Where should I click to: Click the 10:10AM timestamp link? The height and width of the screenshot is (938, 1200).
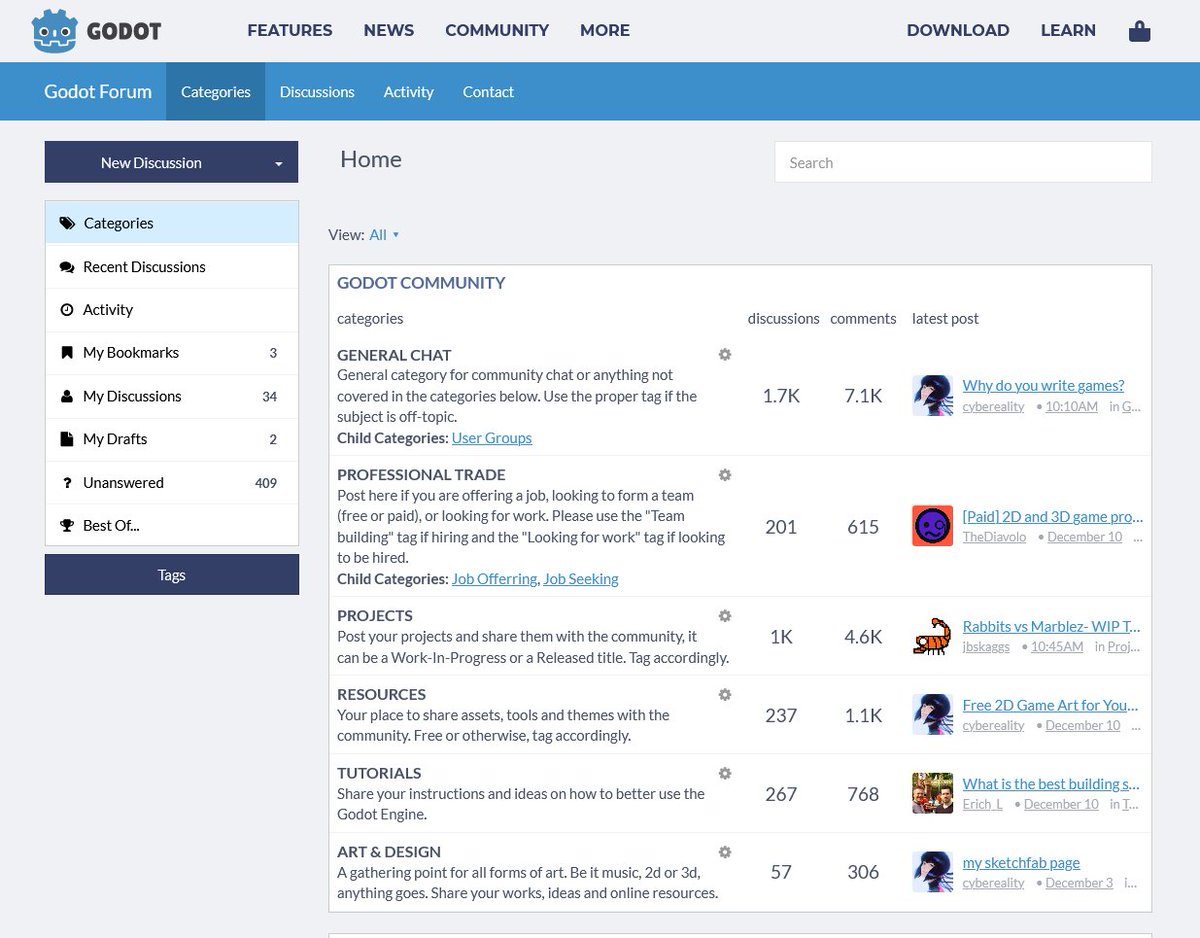pyautogui.click(x=1071, y=407)
